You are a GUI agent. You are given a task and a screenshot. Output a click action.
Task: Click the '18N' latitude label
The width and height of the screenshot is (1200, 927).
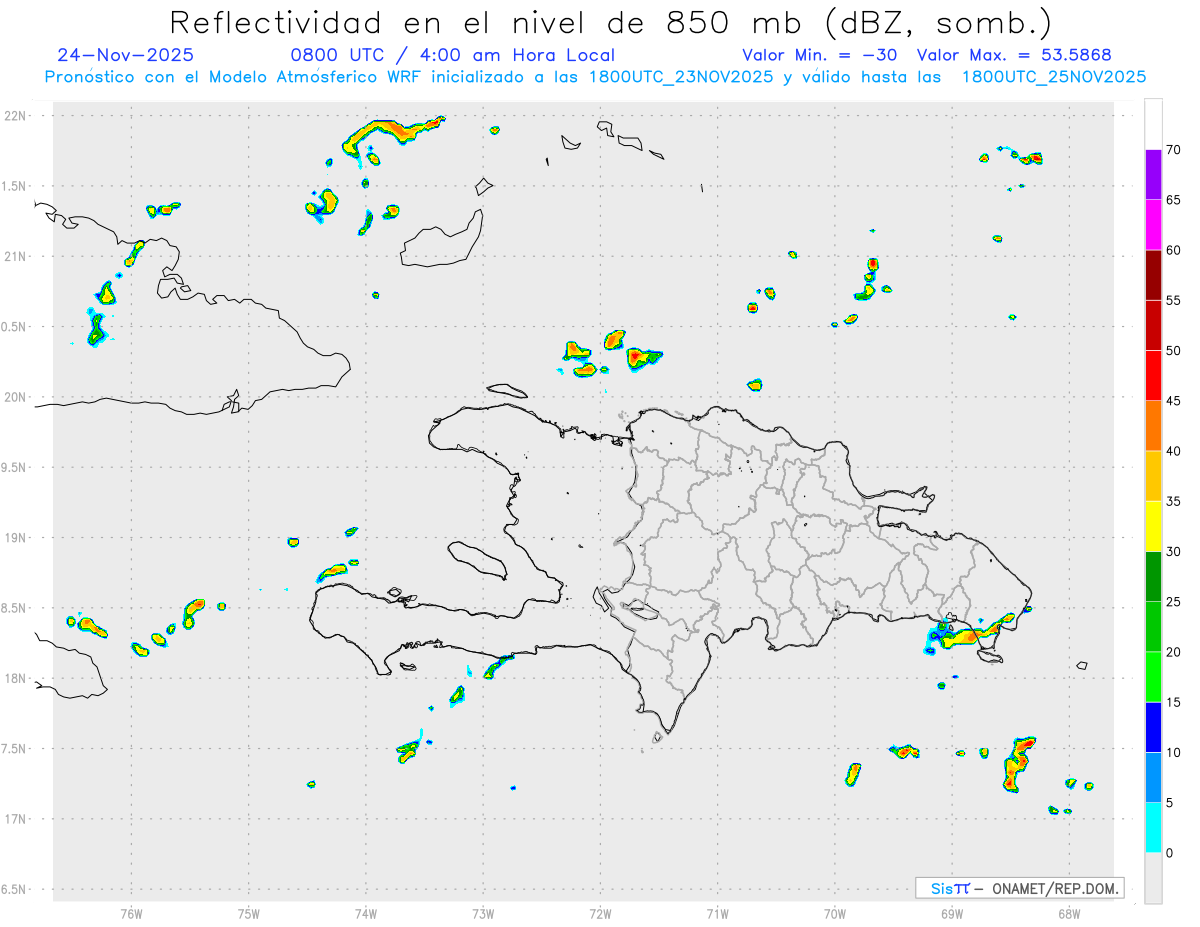tap(15, 678)
